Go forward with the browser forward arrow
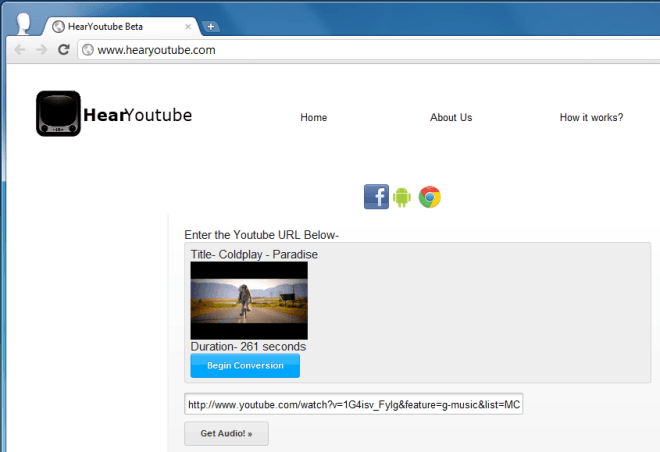 pyautogui.click(x=42, y=50)
